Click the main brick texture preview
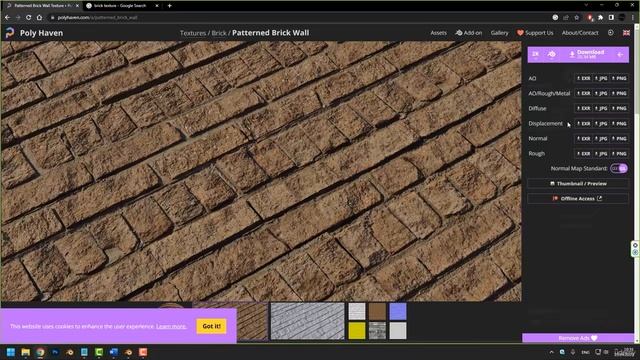Image resolution: width=640 pixels, height=360 pixels. click(x=261, y=171)
